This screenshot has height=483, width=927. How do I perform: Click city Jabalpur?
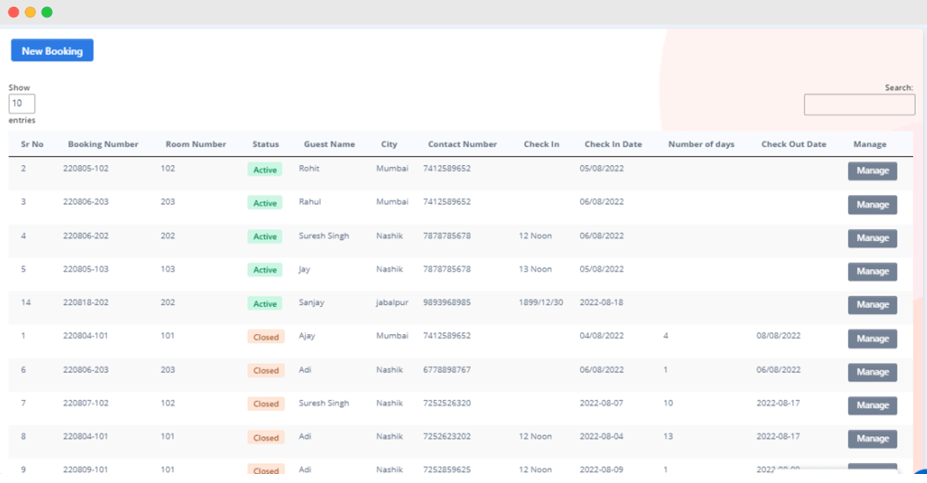(393, 302)
